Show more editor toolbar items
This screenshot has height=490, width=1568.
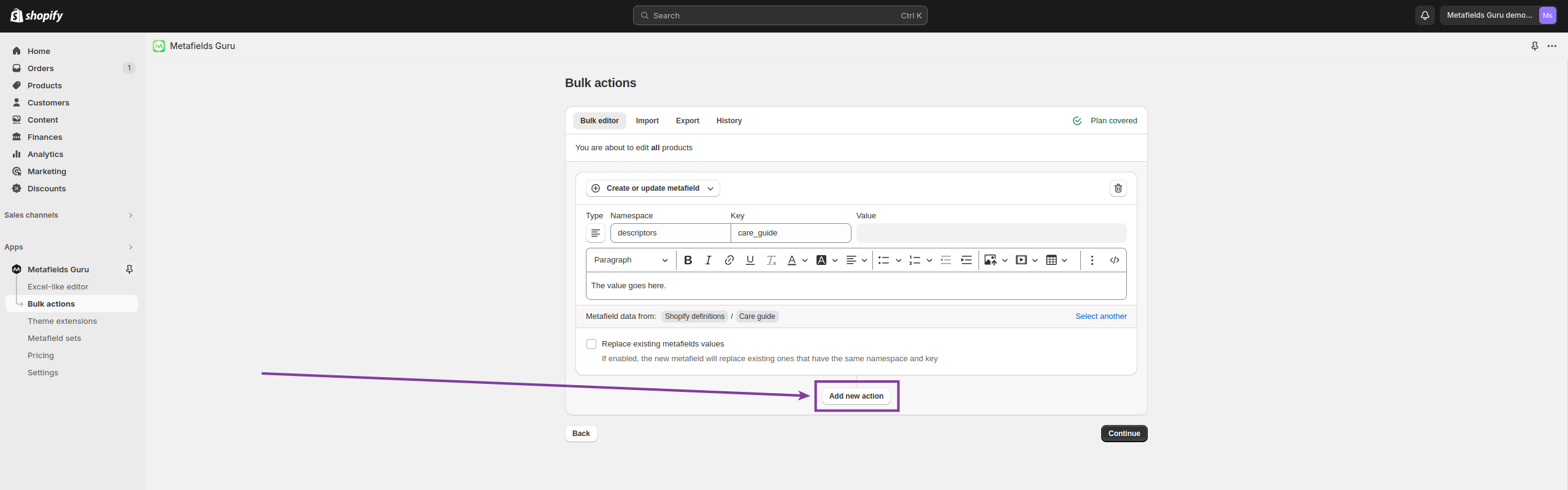click(1092, 260)
